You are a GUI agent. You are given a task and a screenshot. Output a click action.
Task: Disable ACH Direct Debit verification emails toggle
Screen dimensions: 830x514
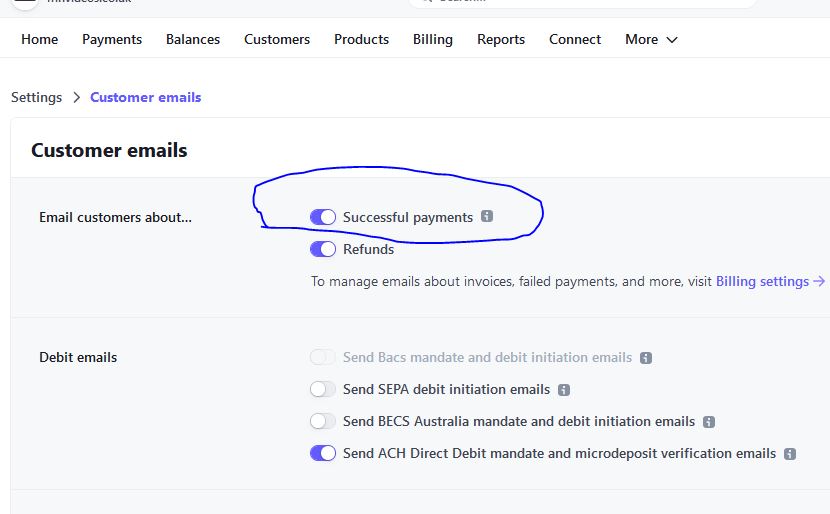(x=323, y=453)
